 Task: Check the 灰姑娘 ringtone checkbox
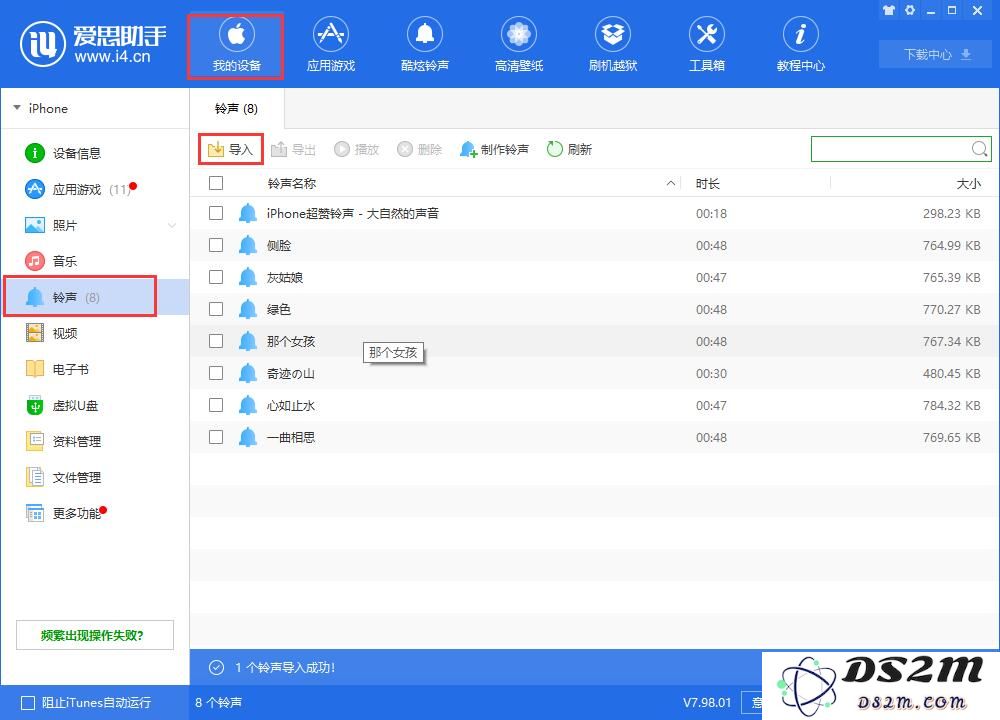click(216, 277)
